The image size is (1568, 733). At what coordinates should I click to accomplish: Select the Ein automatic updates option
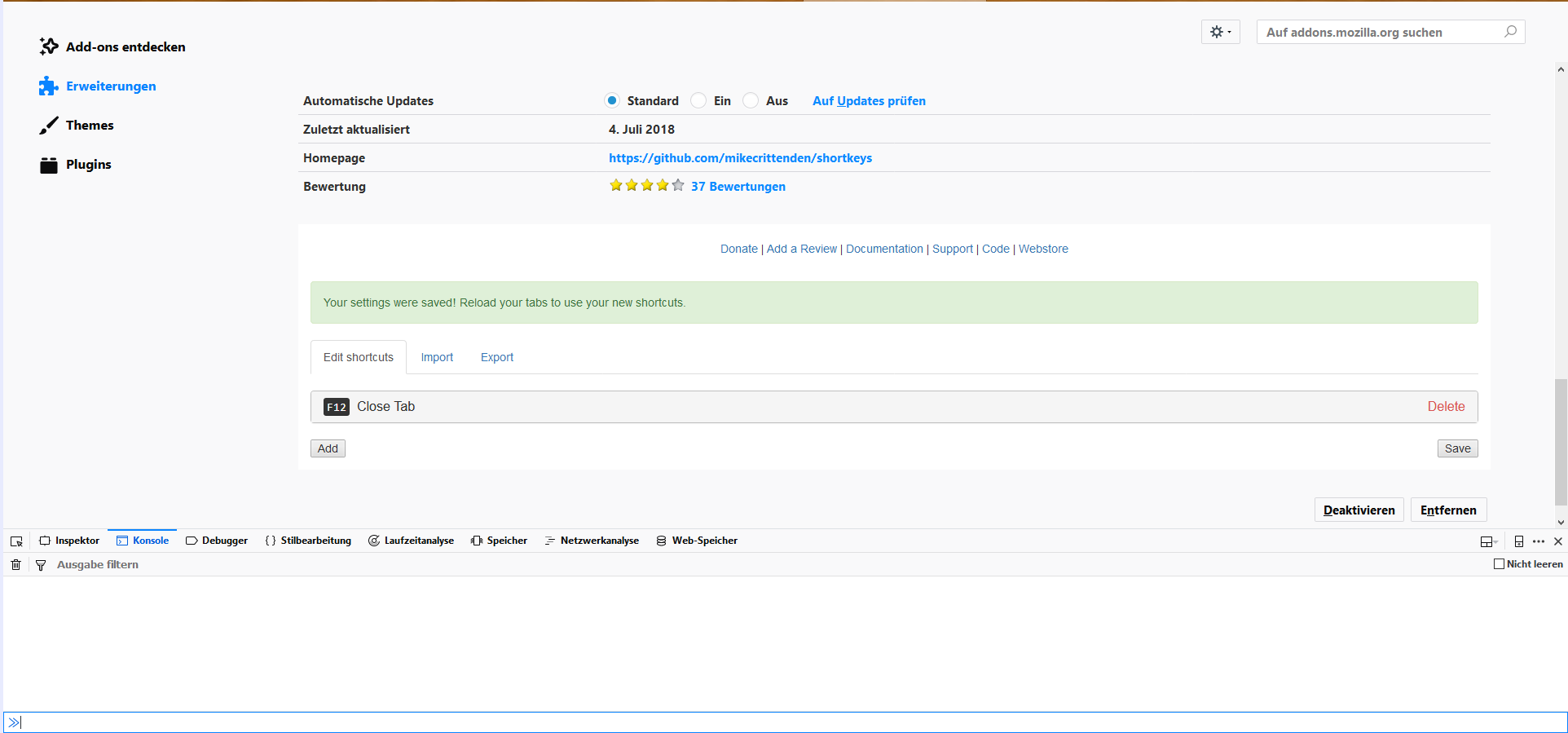[698, 100]
